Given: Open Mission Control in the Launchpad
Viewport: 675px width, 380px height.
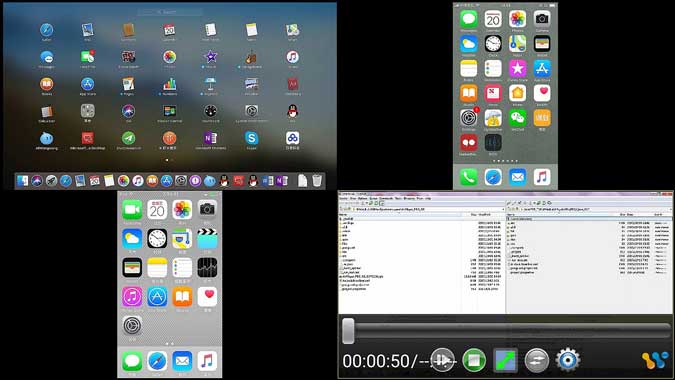Looking at the screenshot, I should pyautogui.click(x=169, y=111).
